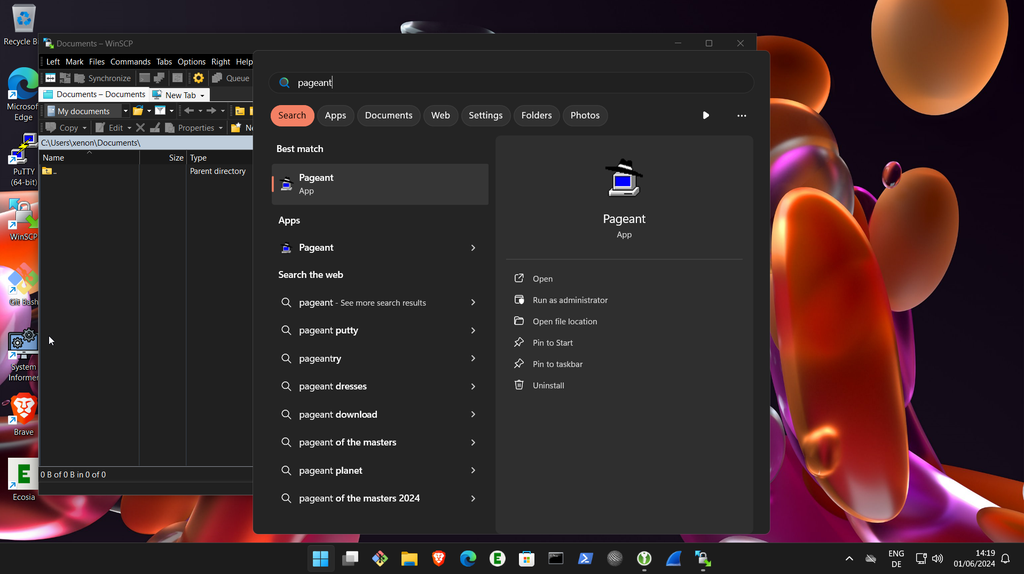Open PowerShell from the taskbar

point(585,559)
